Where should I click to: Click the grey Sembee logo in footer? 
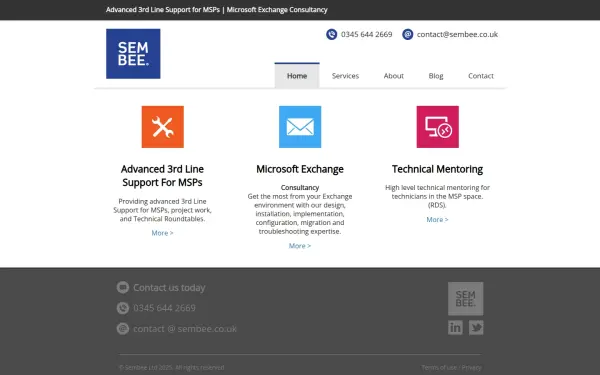click(465, 298)
